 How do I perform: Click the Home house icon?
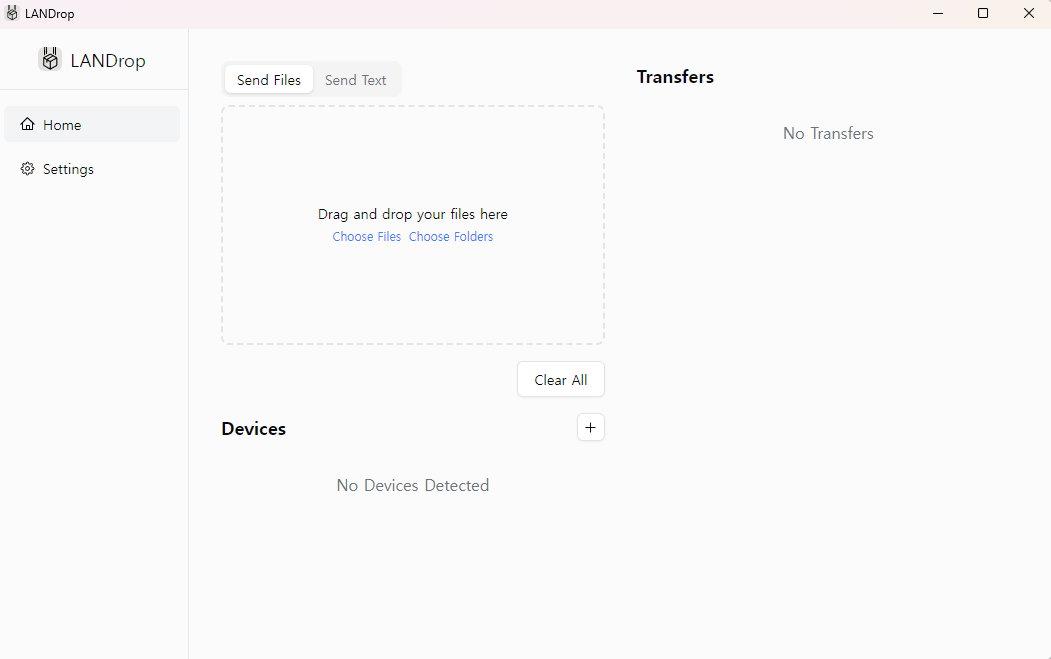pos(27,124)
